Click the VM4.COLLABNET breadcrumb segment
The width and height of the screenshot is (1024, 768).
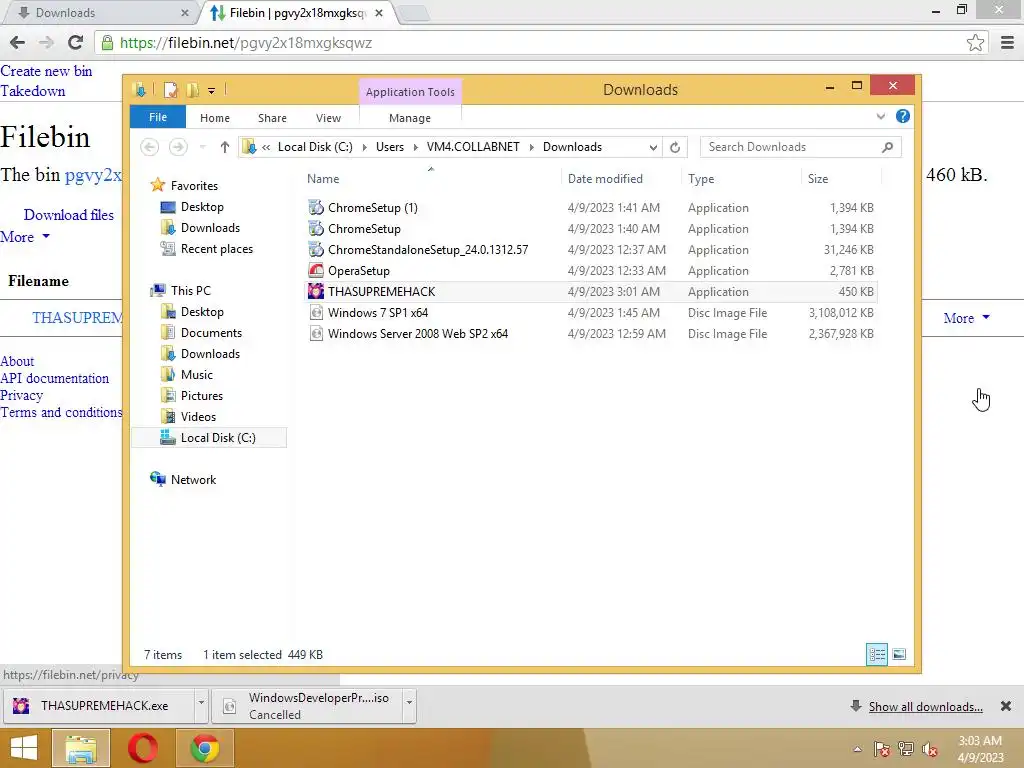pyautogui.click(x=473, y=147)
